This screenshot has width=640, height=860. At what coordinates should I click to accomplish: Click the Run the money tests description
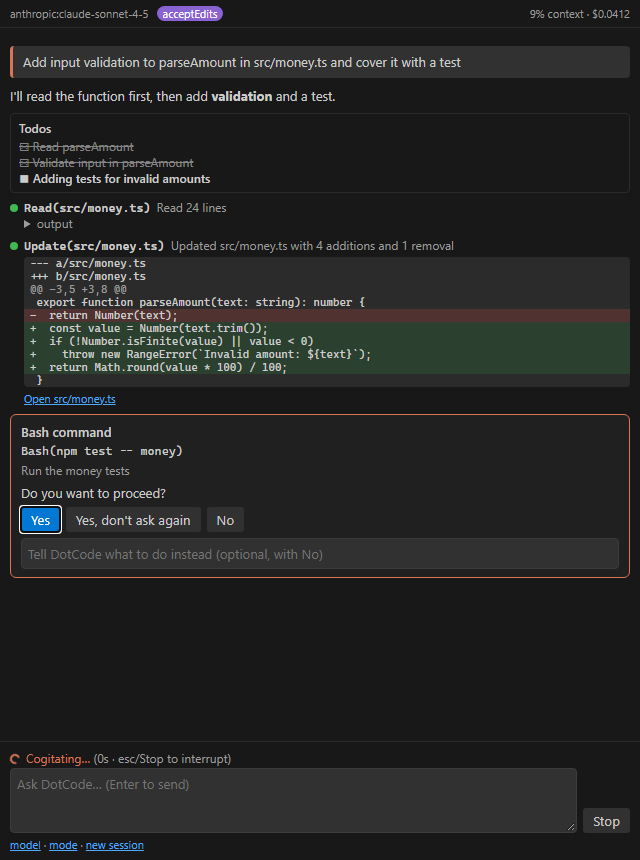[x=76, y=471]
